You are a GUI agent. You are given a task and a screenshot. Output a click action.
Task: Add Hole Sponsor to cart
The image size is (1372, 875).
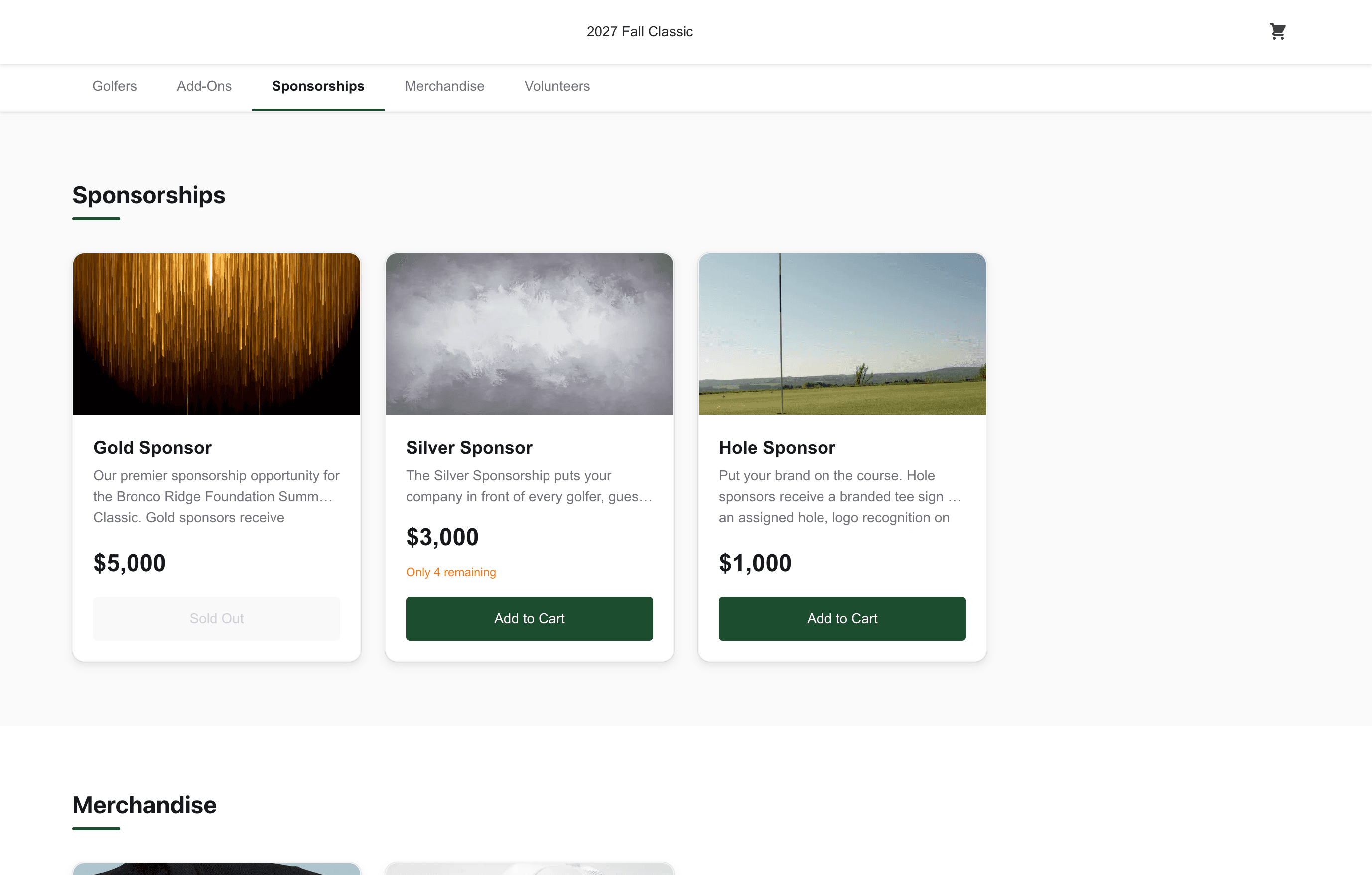coord(842,618)
